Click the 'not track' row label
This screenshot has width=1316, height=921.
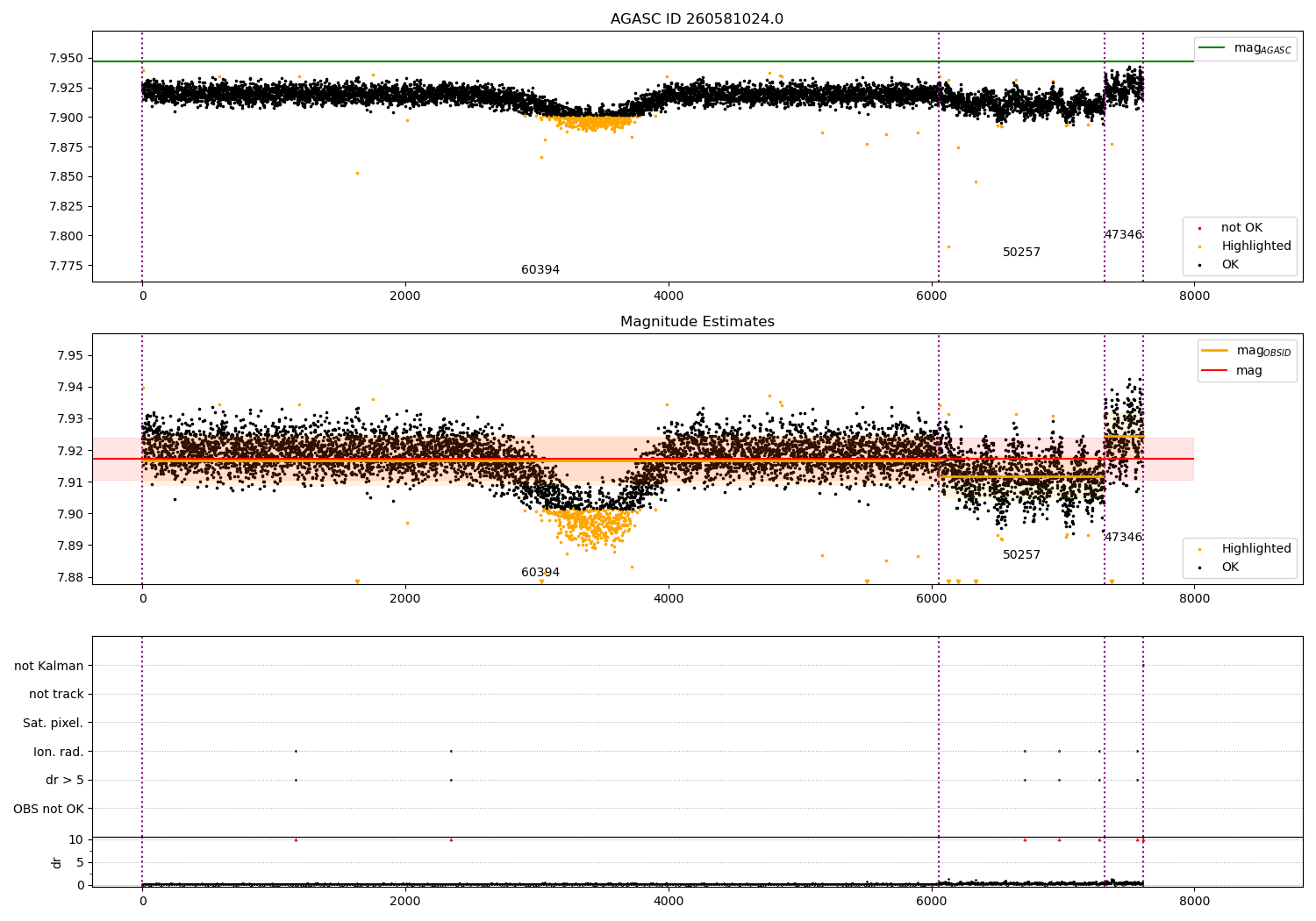click(x=56, y=695)
